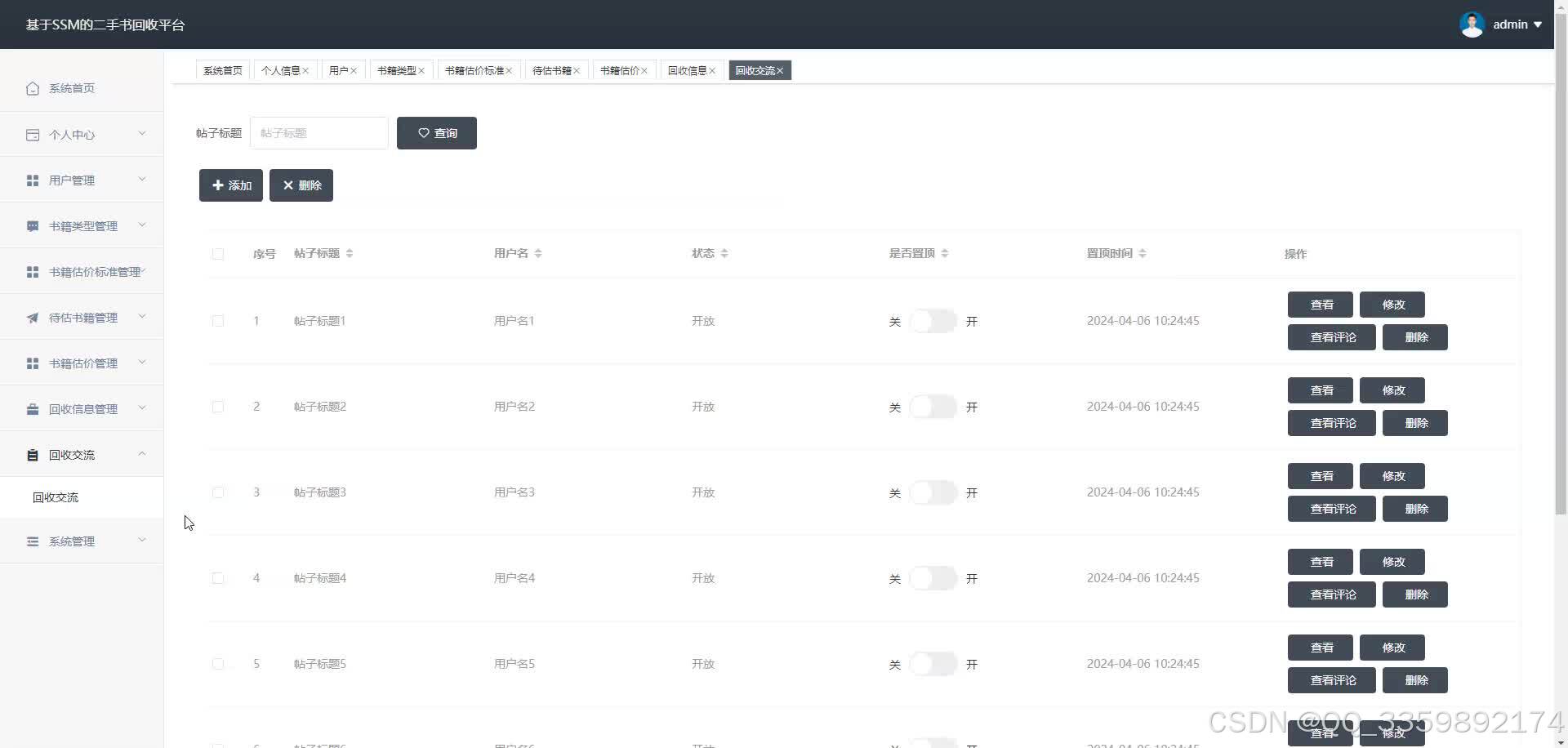Close the 回收信息 tab
Image resolution: width=1568 pixels, height=748 pixels.
pyautogui.click(x=712, y=71)
